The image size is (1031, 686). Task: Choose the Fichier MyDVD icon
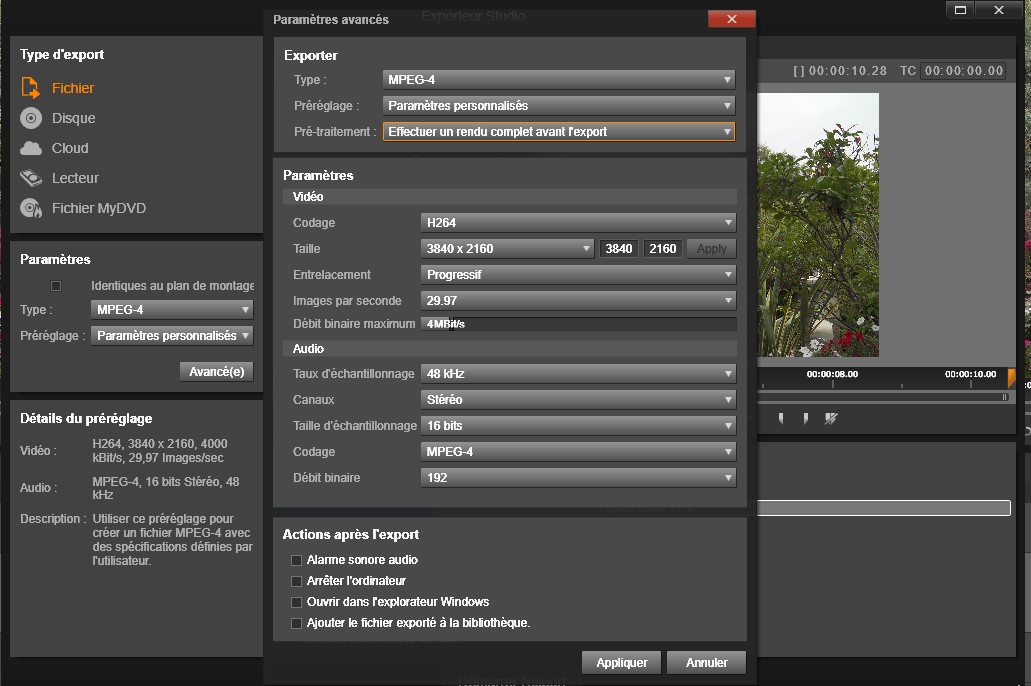point(30,208)
